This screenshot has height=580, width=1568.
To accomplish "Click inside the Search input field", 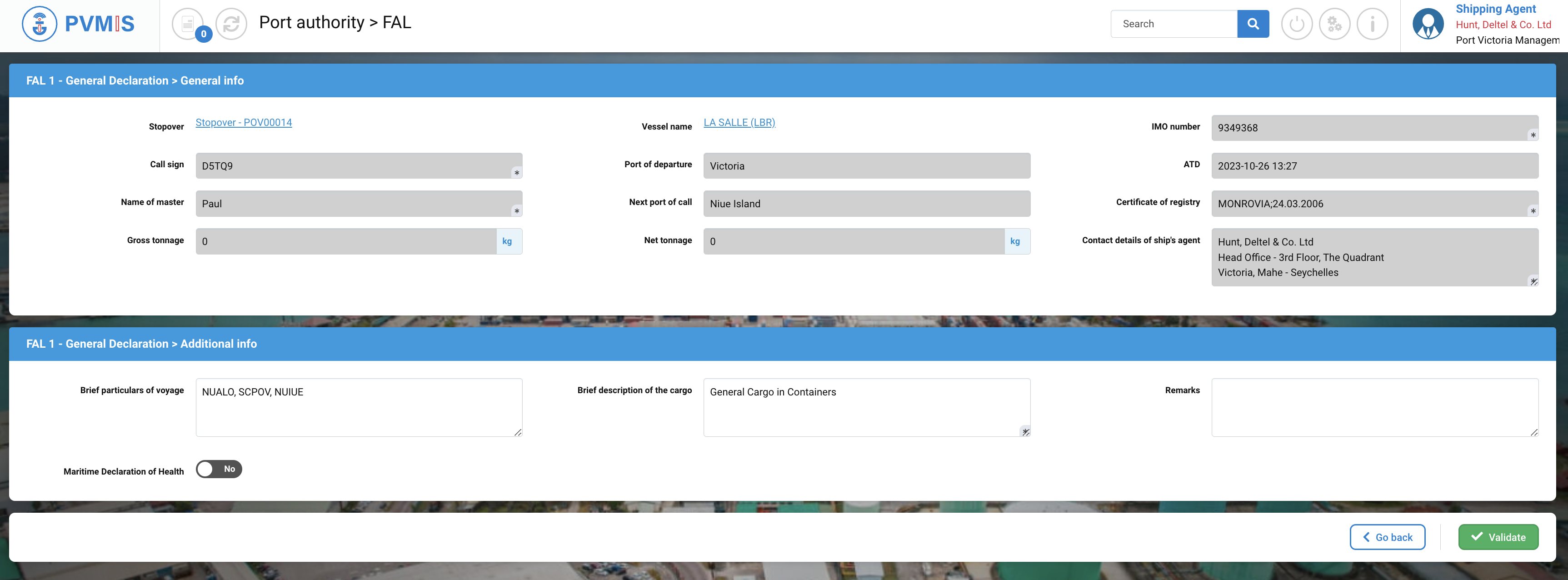I will [x=1174, y=24].
